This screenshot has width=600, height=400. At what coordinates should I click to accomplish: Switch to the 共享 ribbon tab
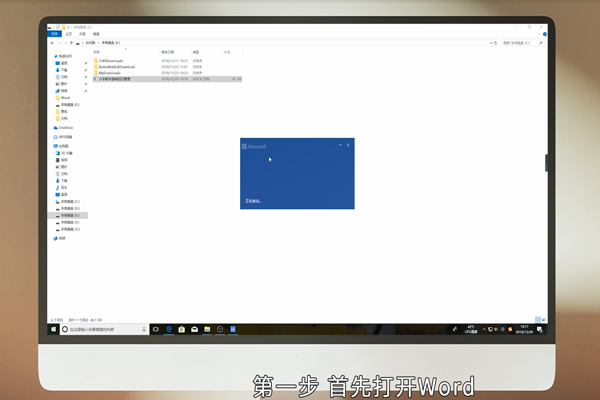click(x=82, y=34)
